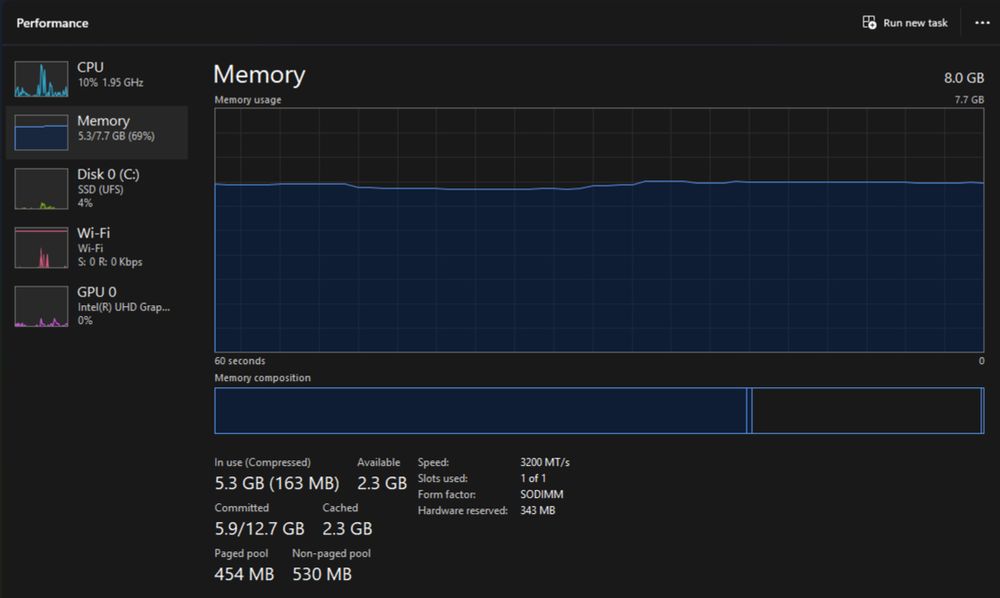Click the 8.0 GB total memory value
This screenshot has height=598, width=1000.
[x=964, y=78]
